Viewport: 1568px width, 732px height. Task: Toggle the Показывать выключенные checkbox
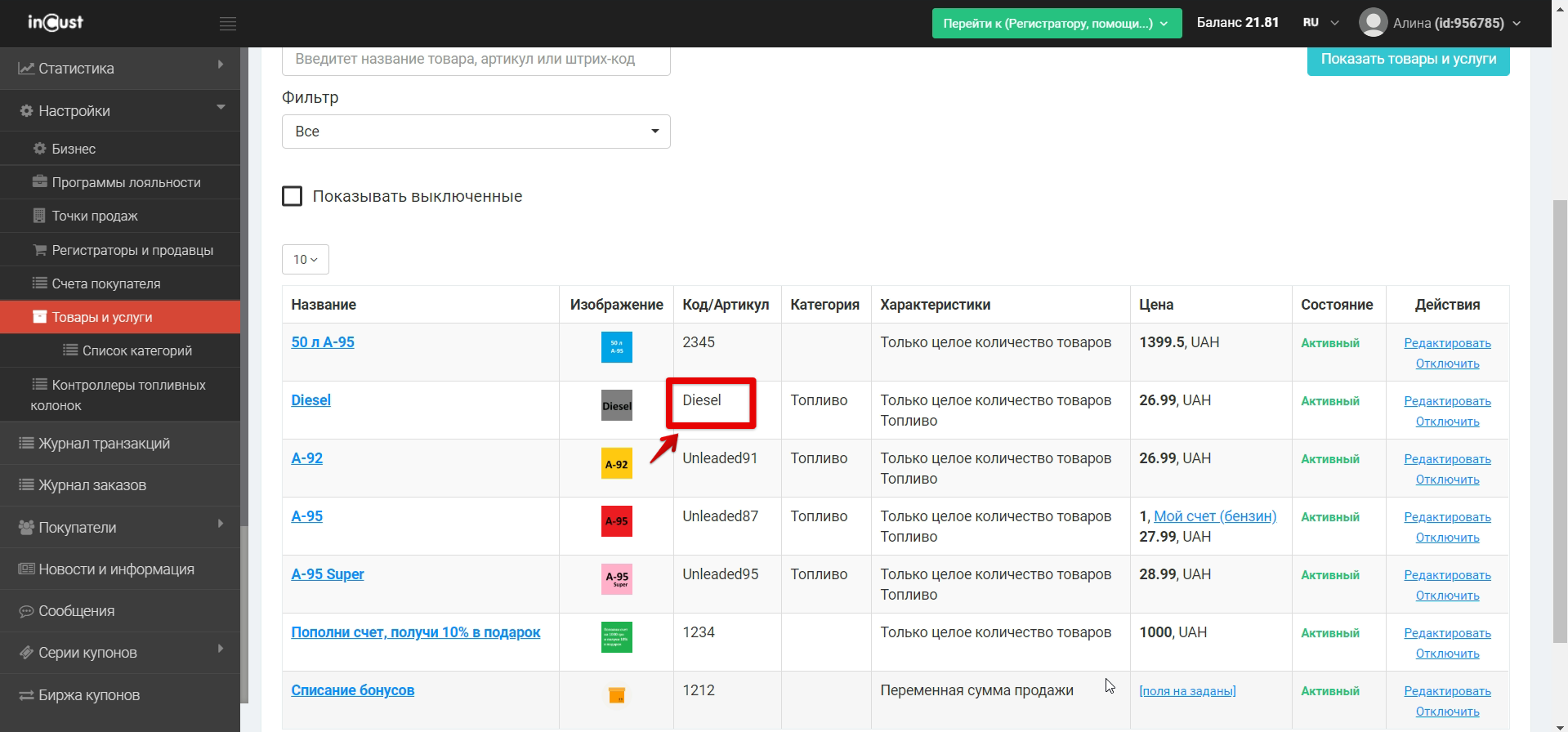click(x=293, y=196)
